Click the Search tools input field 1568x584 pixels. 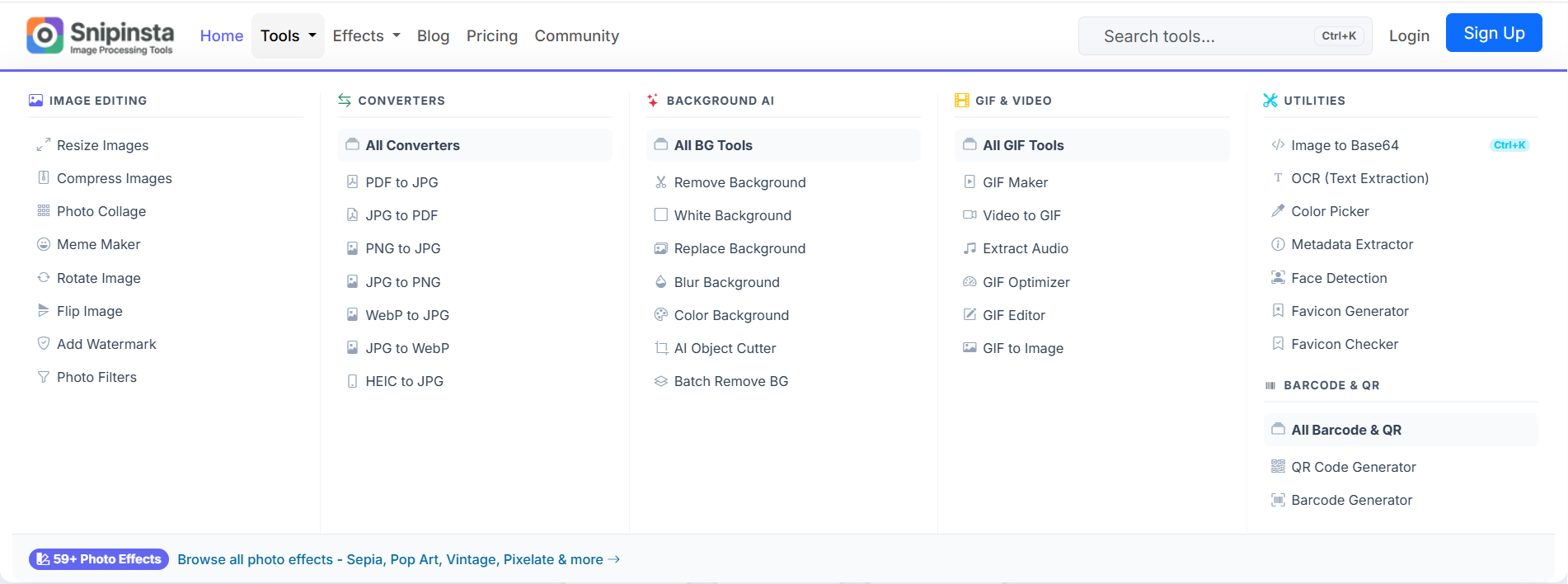(x=1204, y=36)
